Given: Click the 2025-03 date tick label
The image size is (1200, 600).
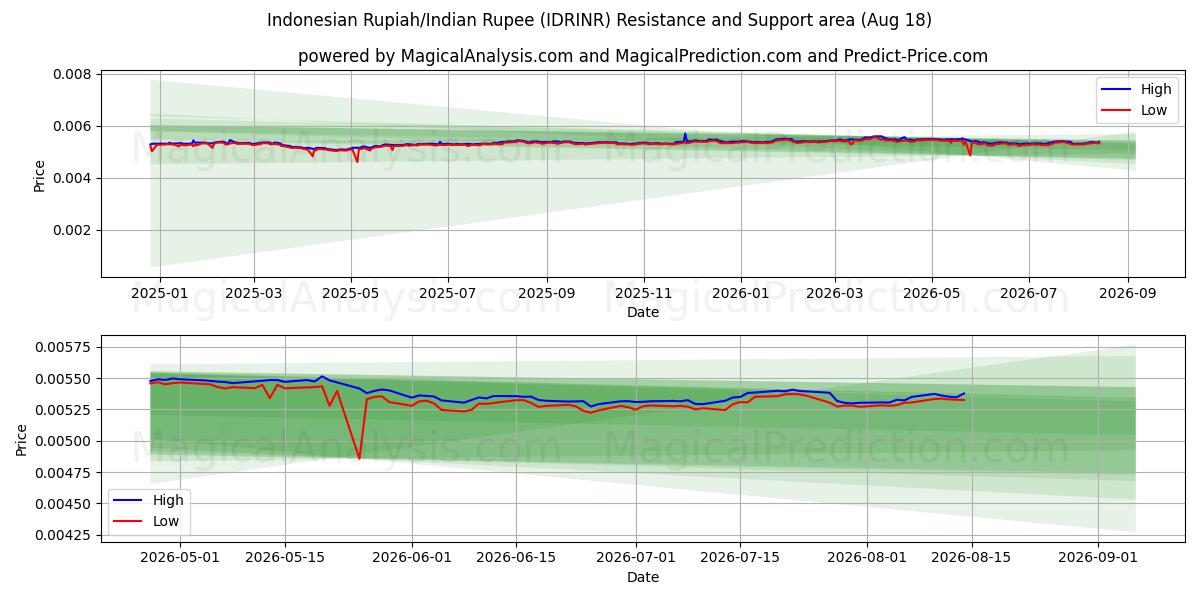Looking at the screenshot, I should tap(253, 293).
